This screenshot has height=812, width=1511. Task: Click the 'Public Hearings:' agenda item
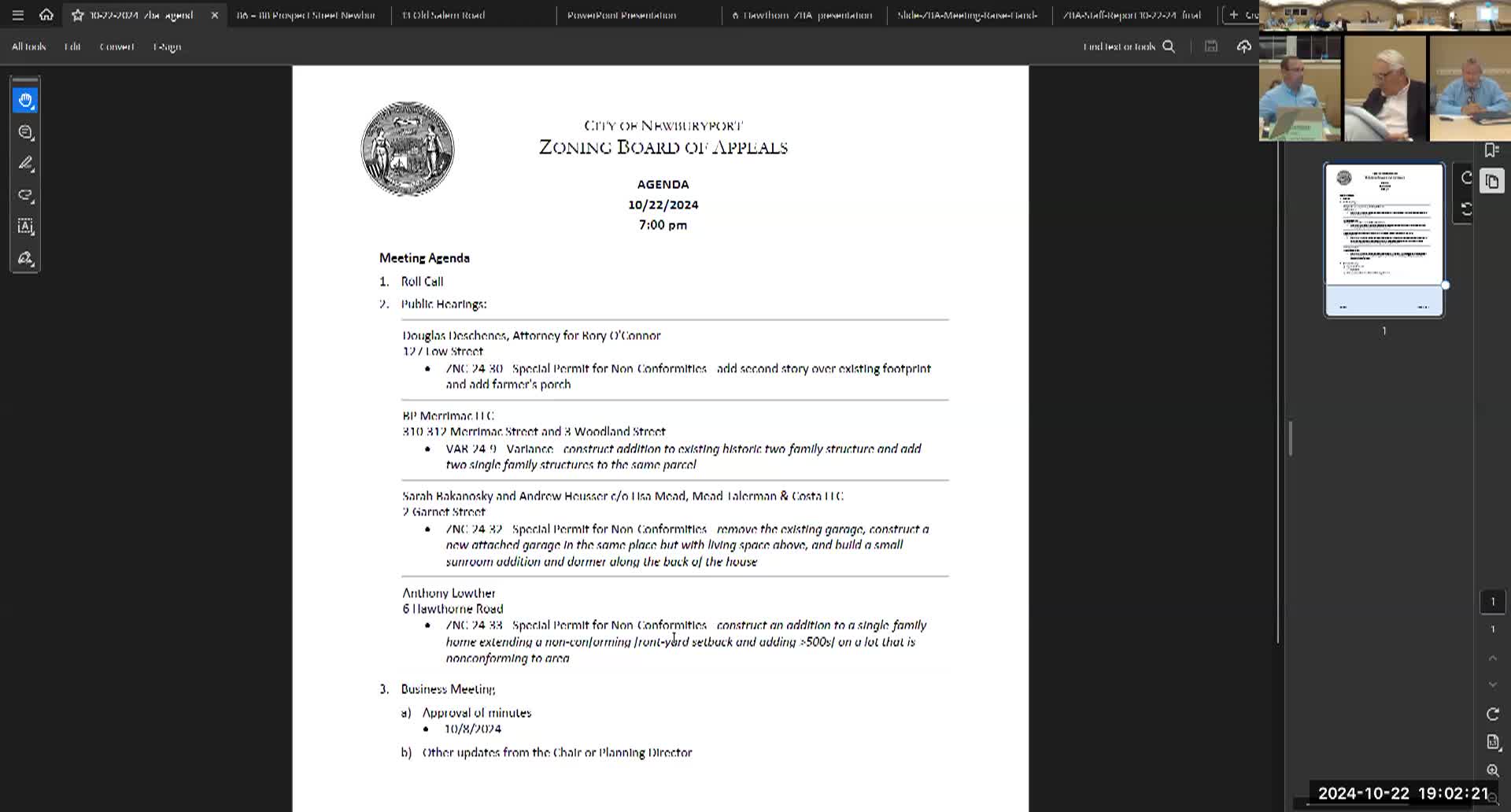click(x=444, y=304)
